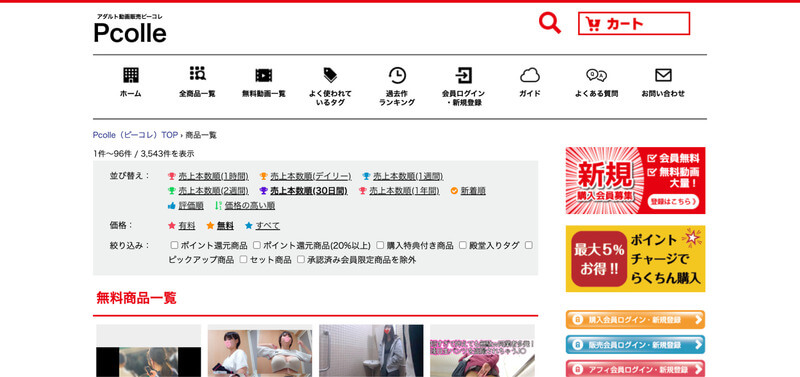Click the blue trophy beside 売上本数順(1週間)

click(x=366, y=176)
